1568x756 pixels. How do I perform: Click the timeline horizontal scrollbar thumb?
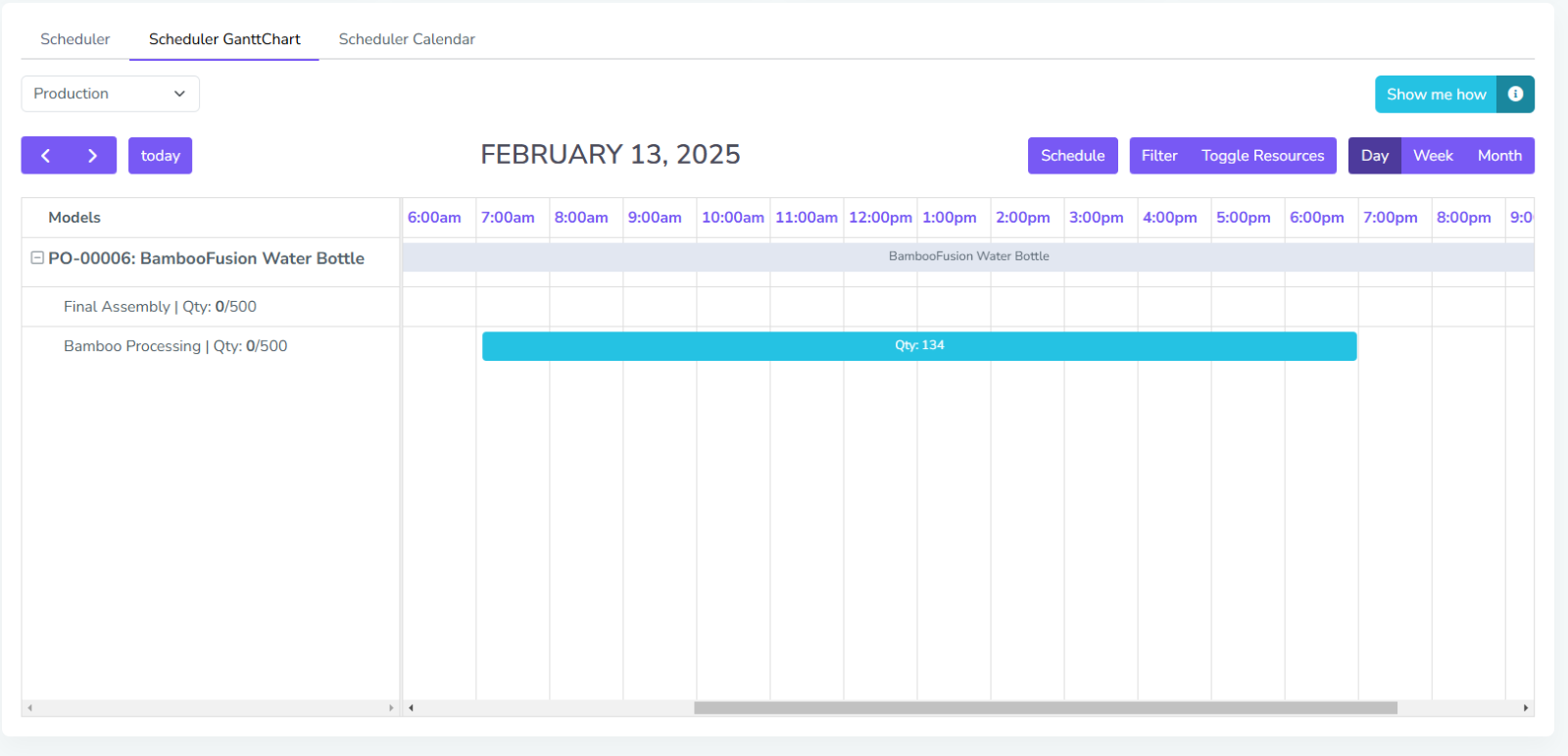pyautogui.click(x=1045, y=708)
